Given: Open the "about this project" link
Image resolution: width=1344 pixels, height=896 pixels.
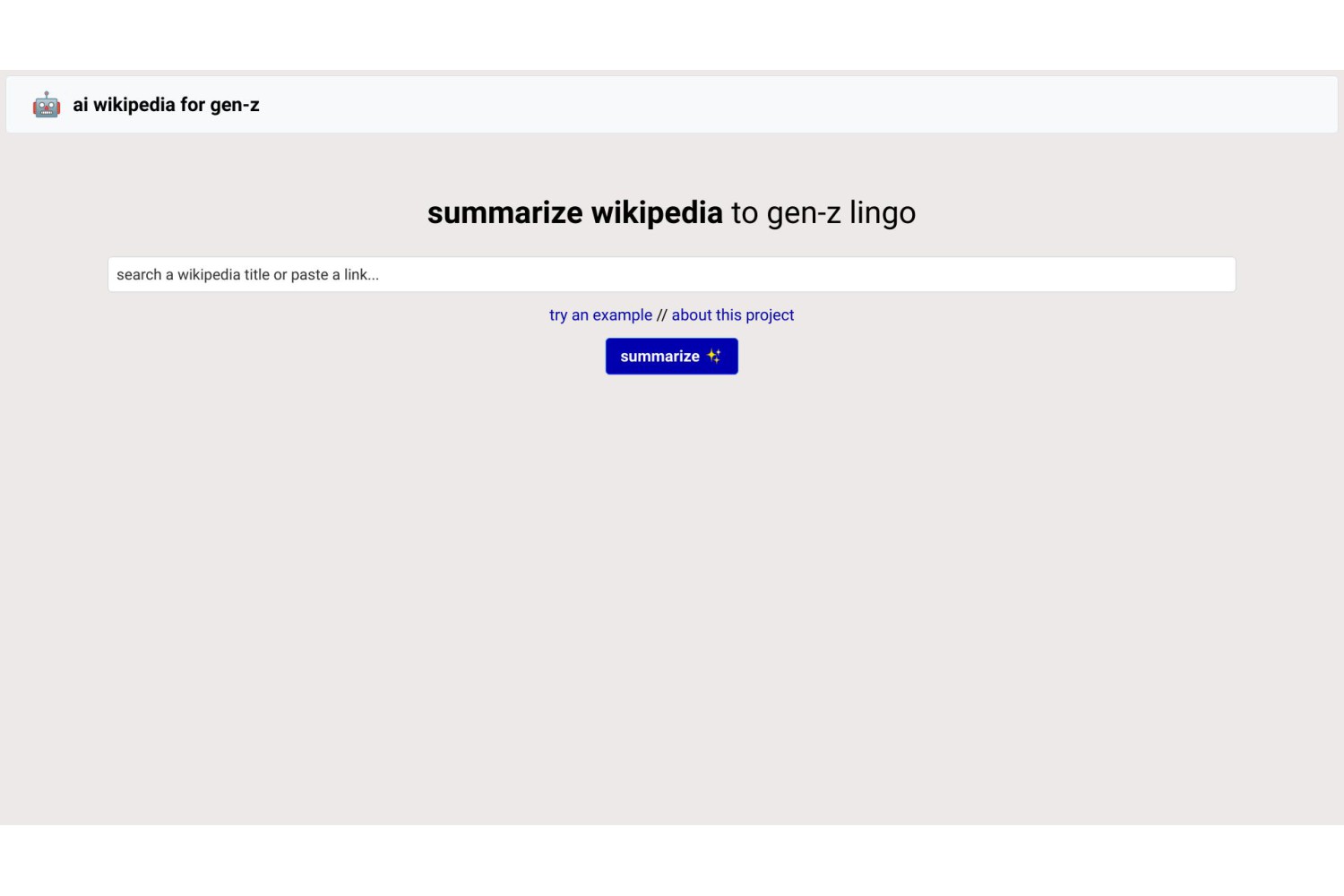Looking at the screenshot, I should click(733, 315).
